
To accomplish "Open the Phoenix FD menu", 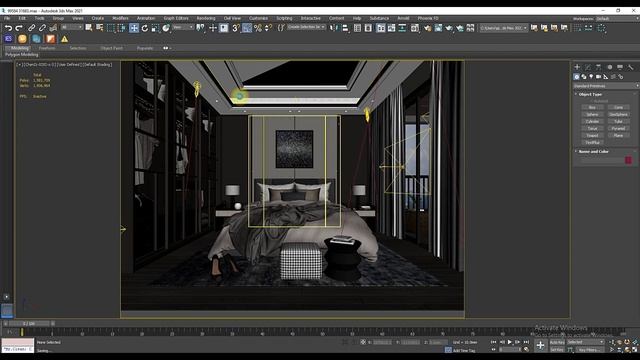I will tap(428, 18).
